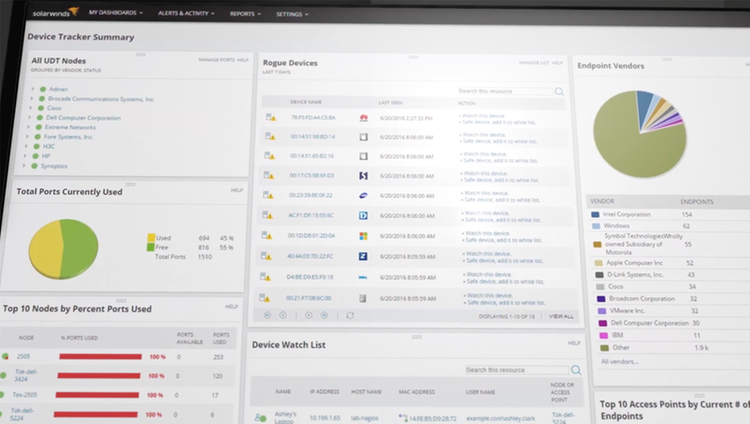Click Huawei vendor icon for 78:F5:FD:A4:C5:BA
Image resolution: width=750 pixels, height=424 pixels.
click(364, 118)
